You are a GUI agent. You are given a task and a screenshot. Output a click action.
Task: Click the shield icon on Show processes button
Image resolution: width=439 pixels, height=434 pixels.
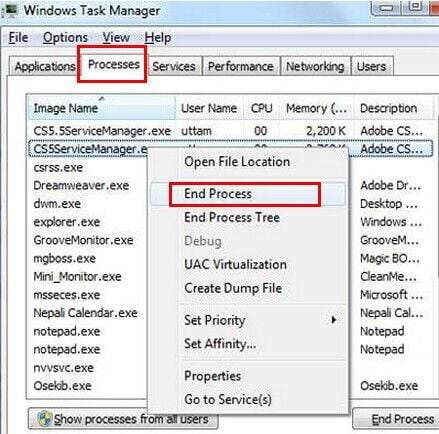coord(45,419)
